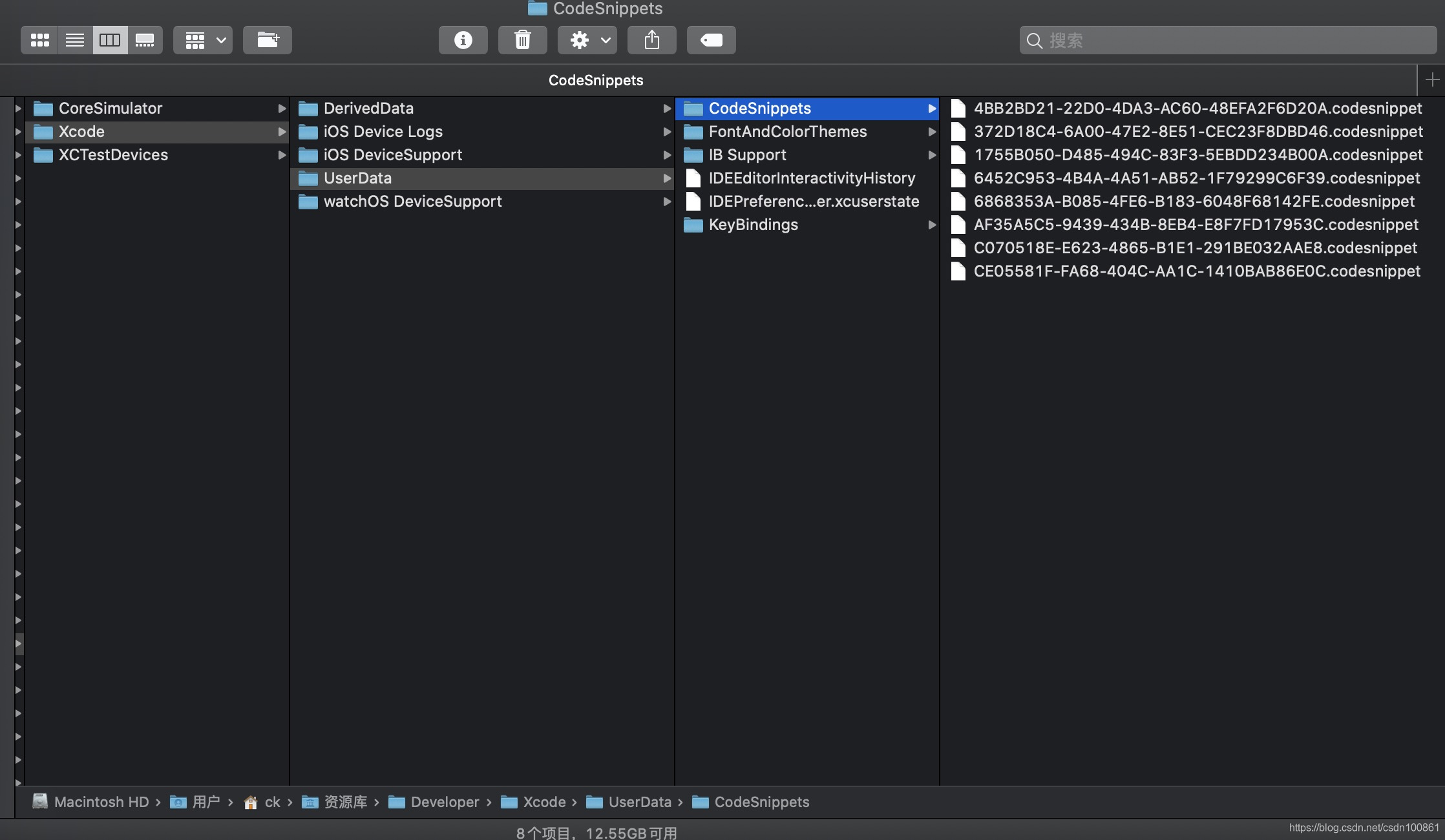The height and width of the screenshot is (840, 1445).
Task: Select the CodeSnippets tab
Action: point(595,80)
